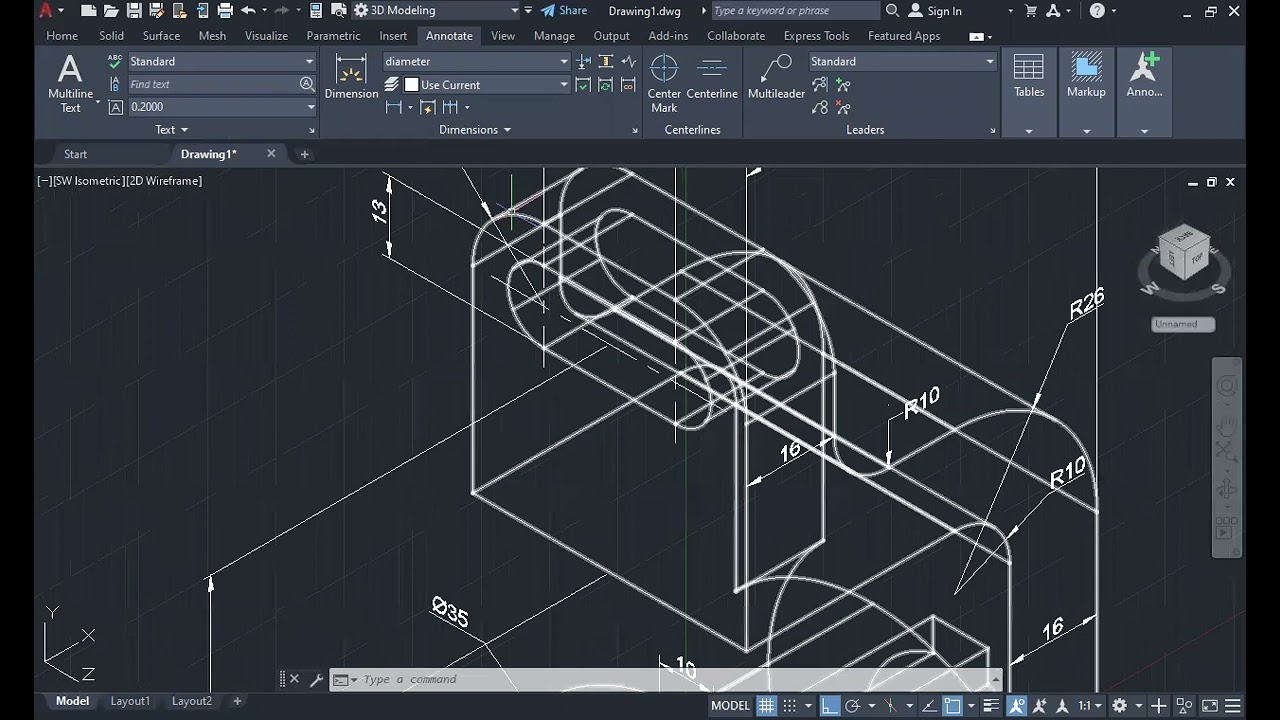The height and width of the screenshot is (720, 1280).
Task: Click the Adjust dimension space icon
Action: pos(606,62)
